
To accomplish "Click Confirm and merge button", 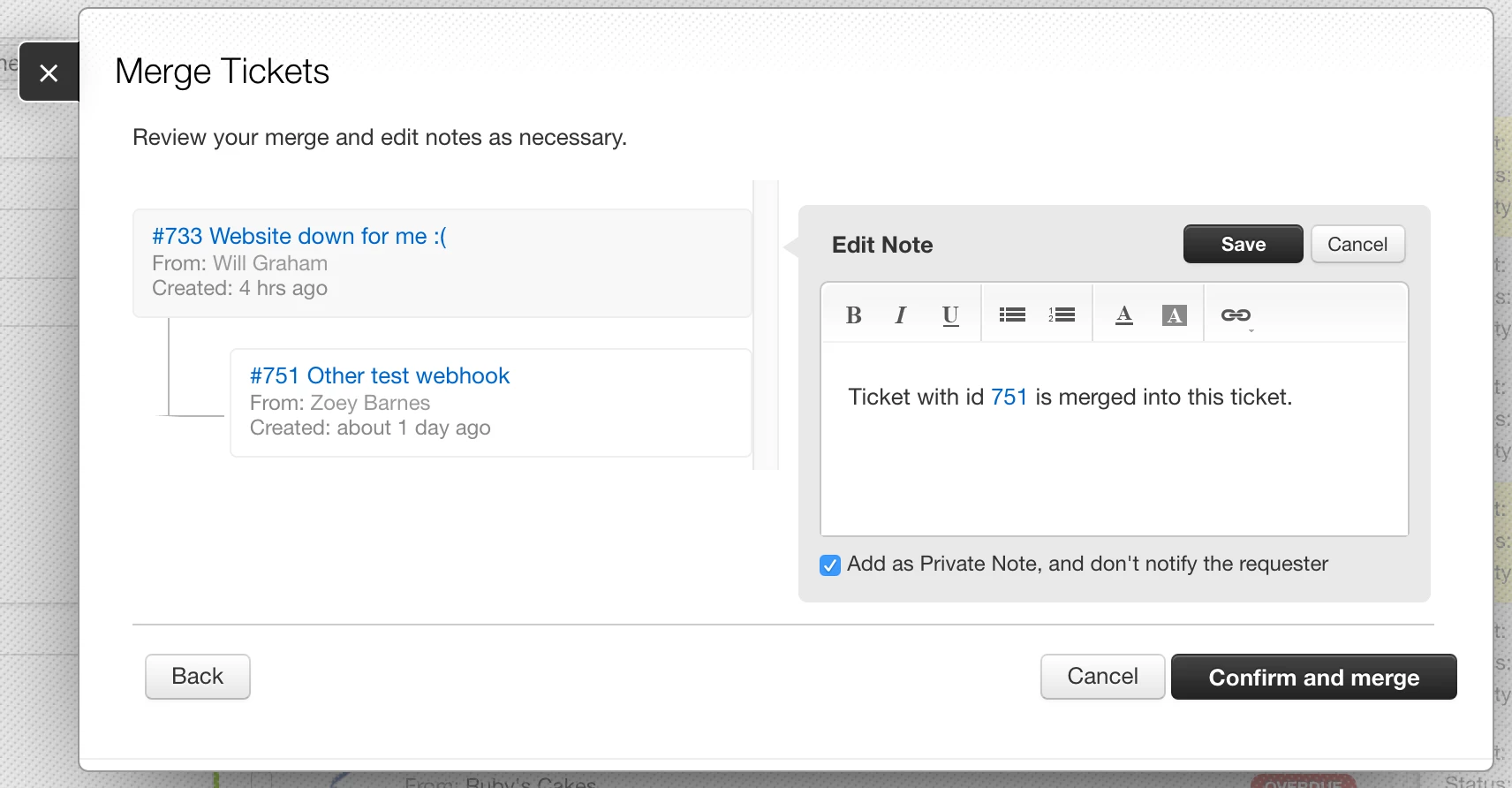I will [x=1314, y=677].
